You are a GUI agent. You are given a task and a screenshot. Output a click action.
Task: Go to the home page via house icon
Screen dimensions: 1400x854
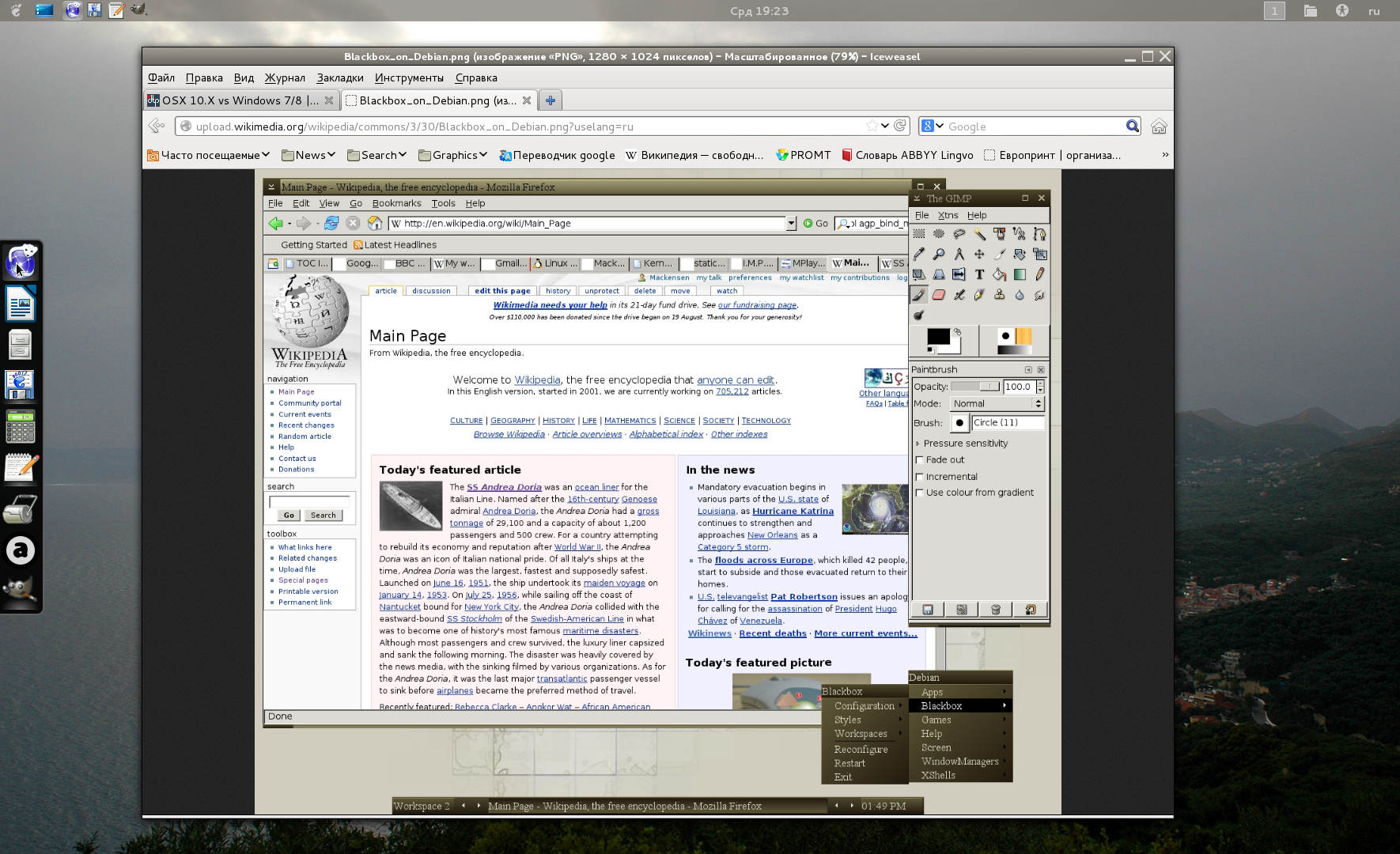1159,127
